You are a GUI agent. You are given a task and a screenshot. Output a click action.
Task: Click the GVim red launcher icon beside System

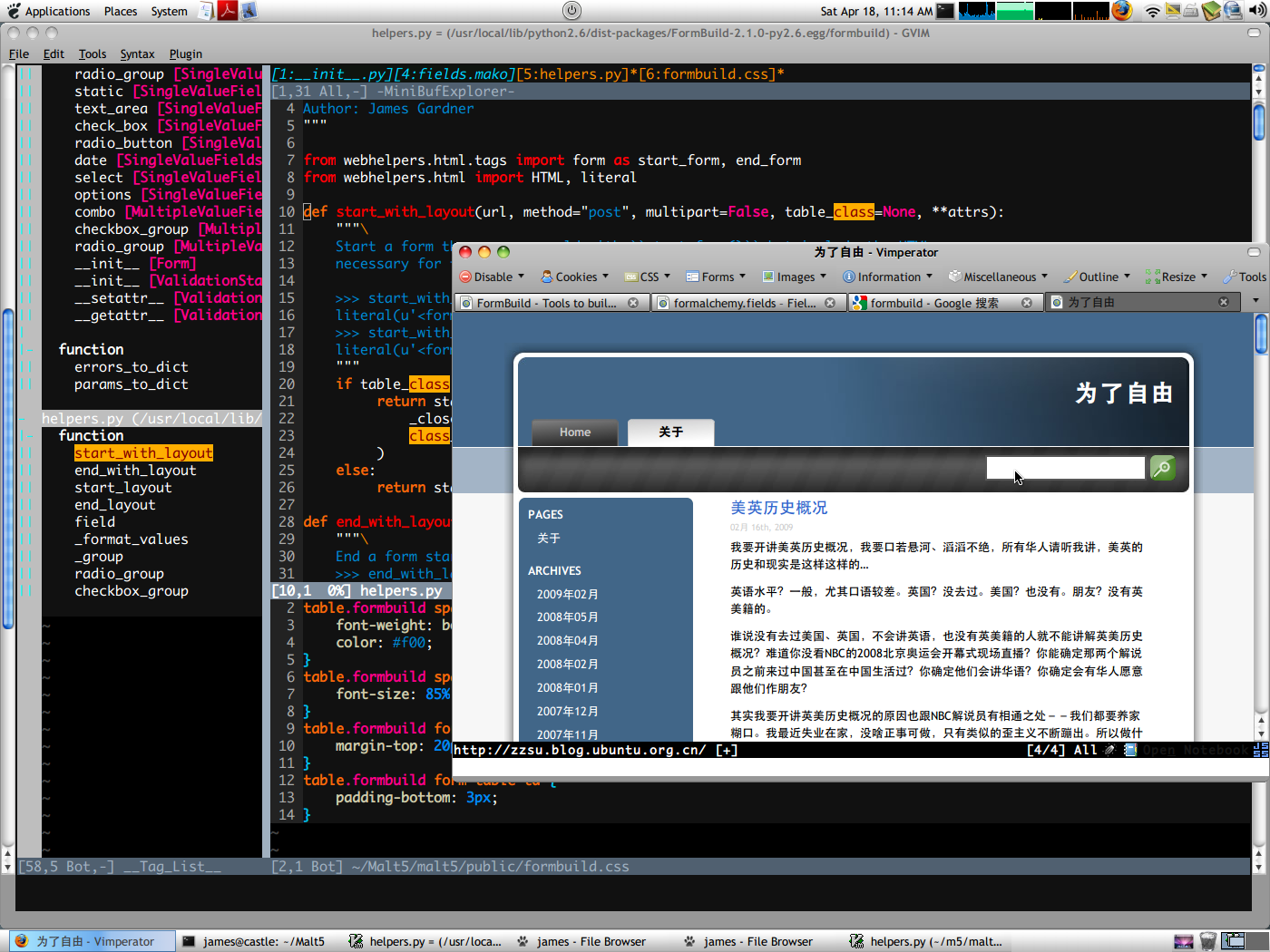(x=227, y=11)
